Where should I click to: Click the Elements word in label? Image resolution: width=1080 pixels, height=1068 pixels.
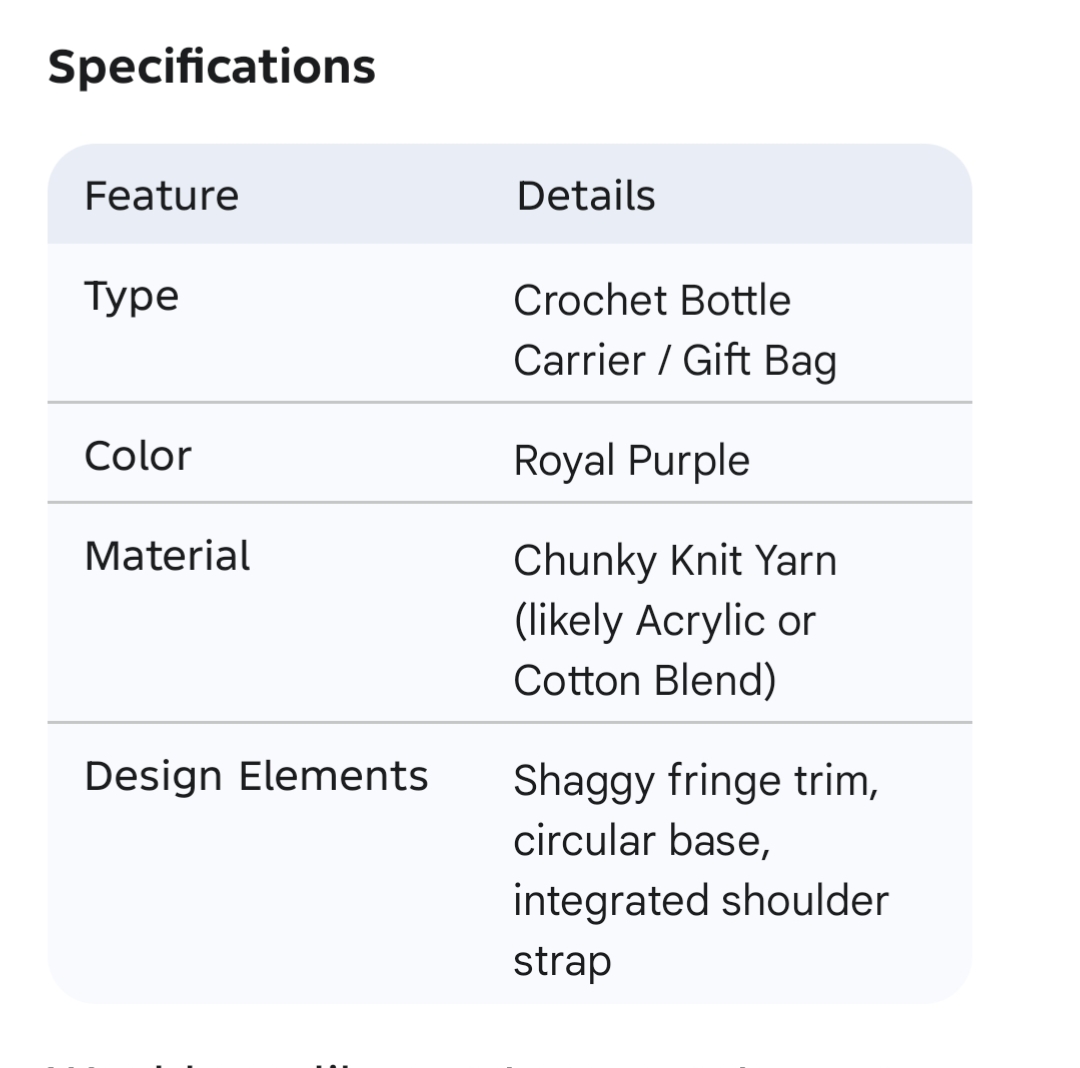point(333,776)
